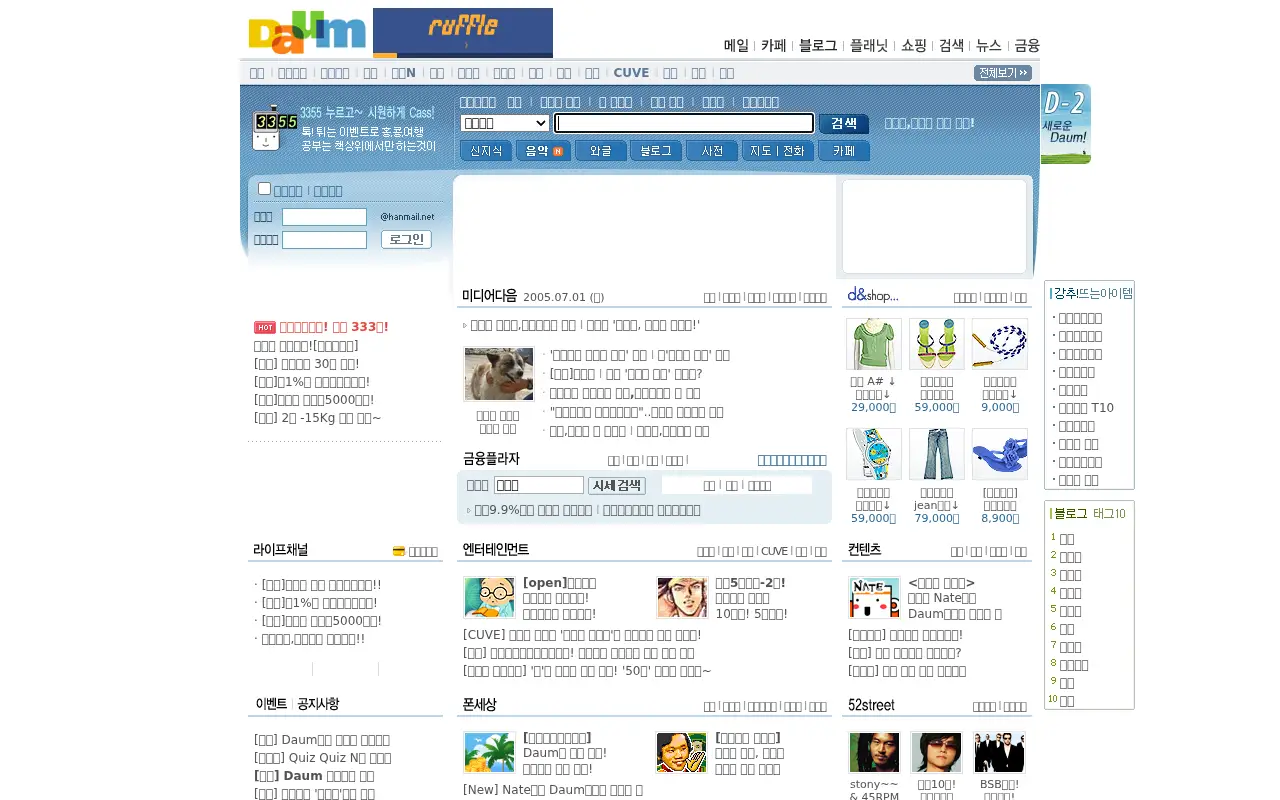
Task: Select the 신지식 search tab
Action: click(486, 151)
